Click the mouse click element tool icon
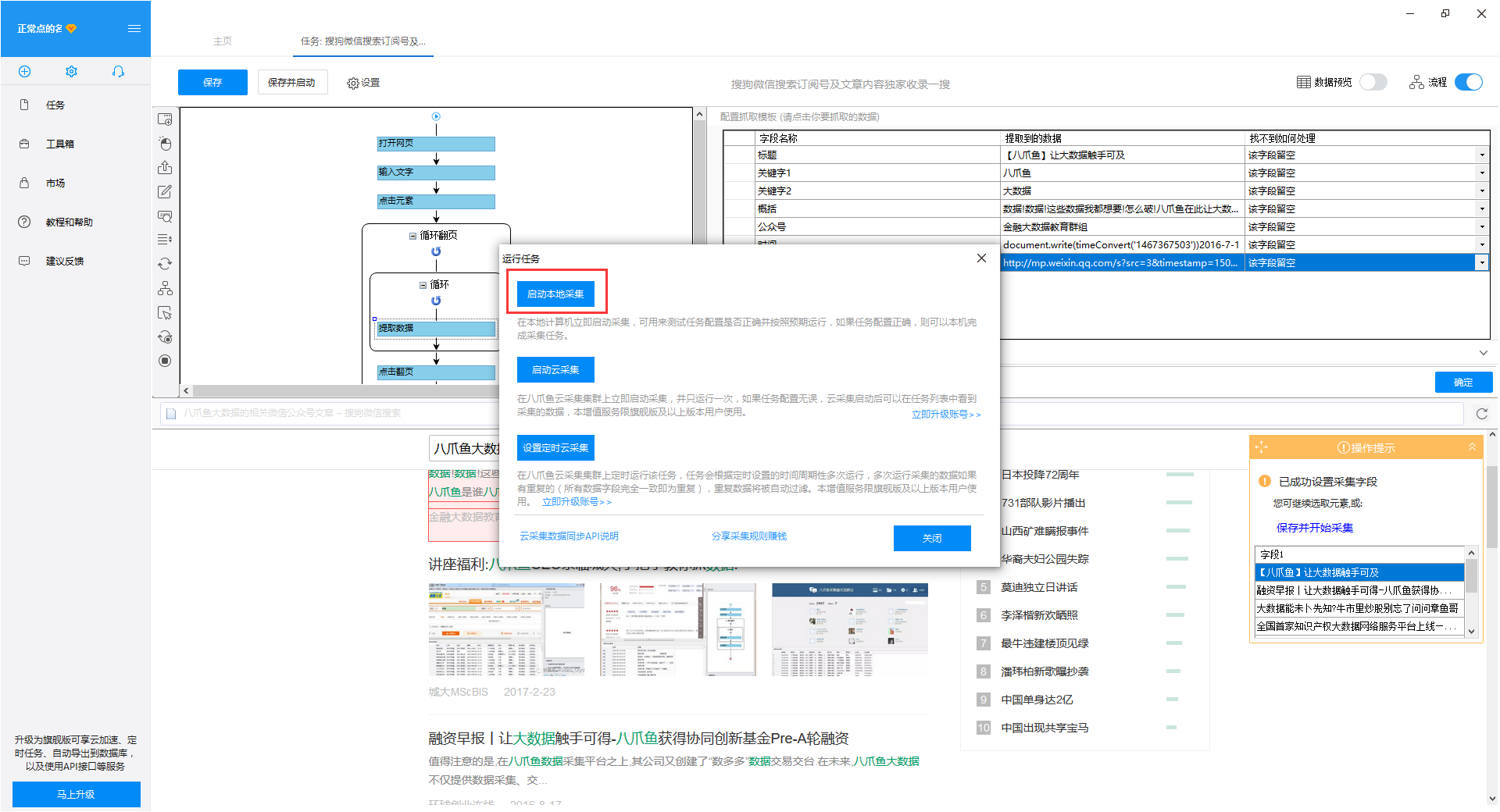Viewport: 1500px width, 812px height. (x=165, y=144)
